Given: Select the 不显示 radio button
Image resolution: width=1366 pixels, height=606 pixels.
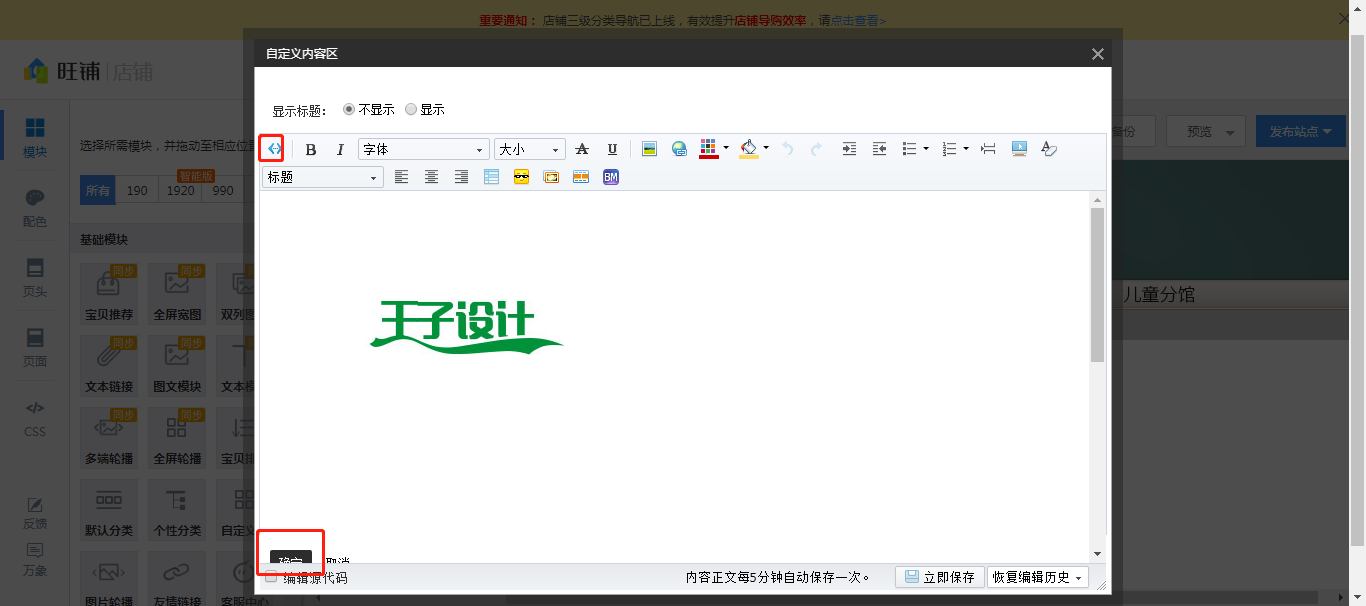Looking at the screenshot, I should pos(349,110).
